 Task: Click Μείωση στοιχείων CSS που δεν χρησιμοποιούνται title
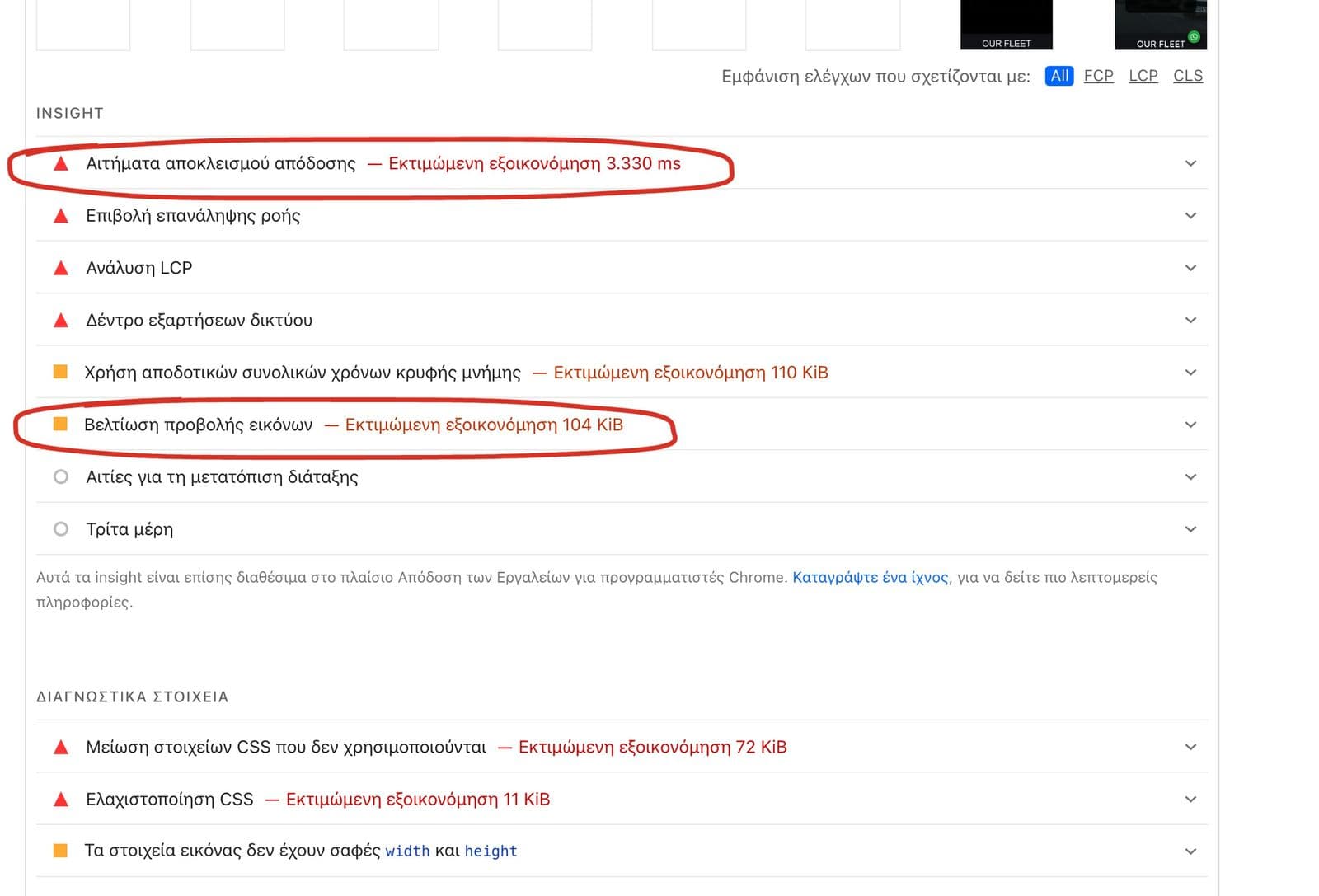(286, 747)
